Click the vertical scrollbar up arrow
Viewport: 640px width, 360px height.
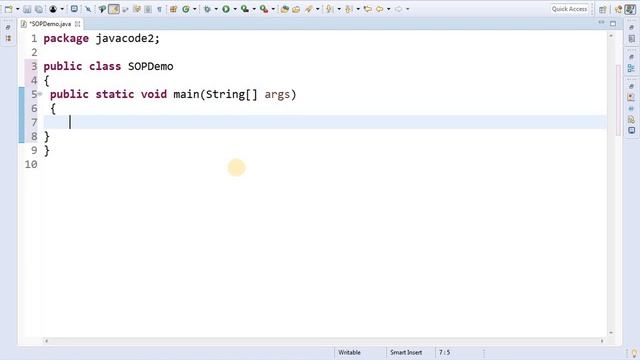pyautogui.click(x=611, y=36)
